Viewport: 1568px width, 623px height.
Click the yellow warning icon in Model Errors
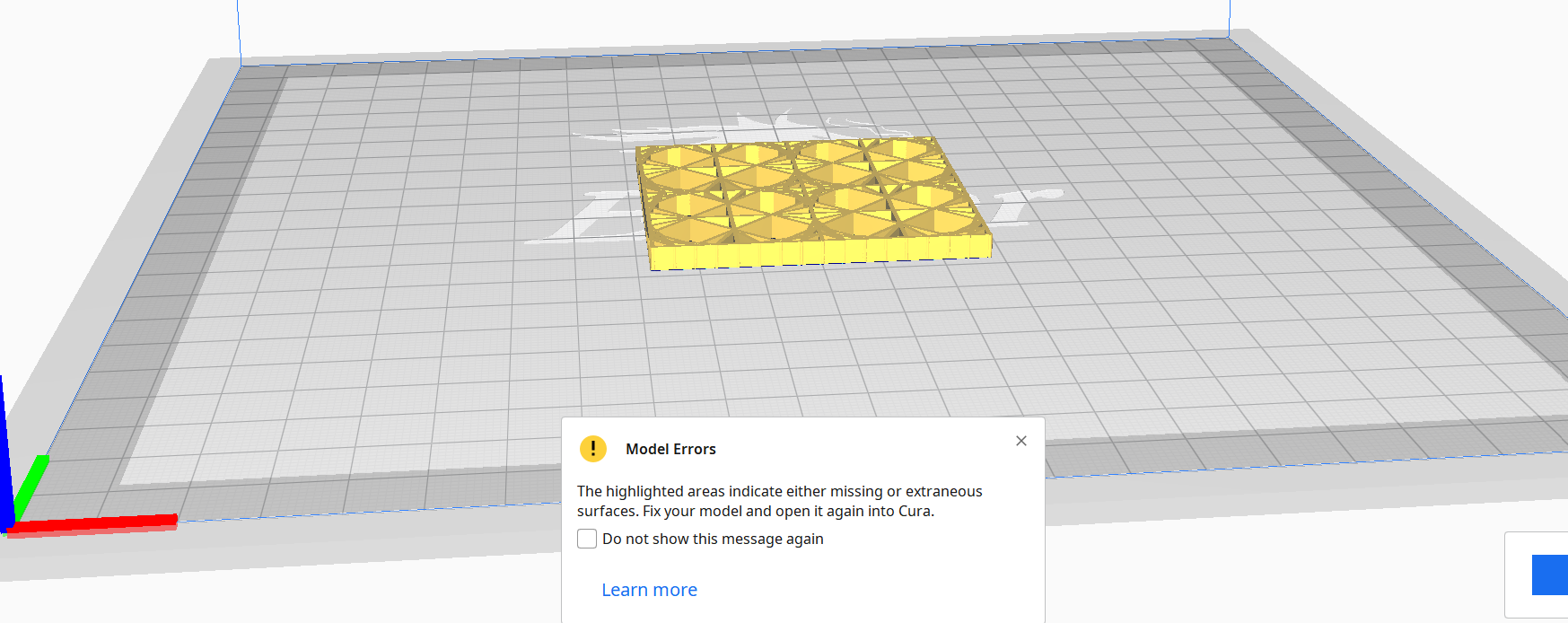tap(593, 449)
